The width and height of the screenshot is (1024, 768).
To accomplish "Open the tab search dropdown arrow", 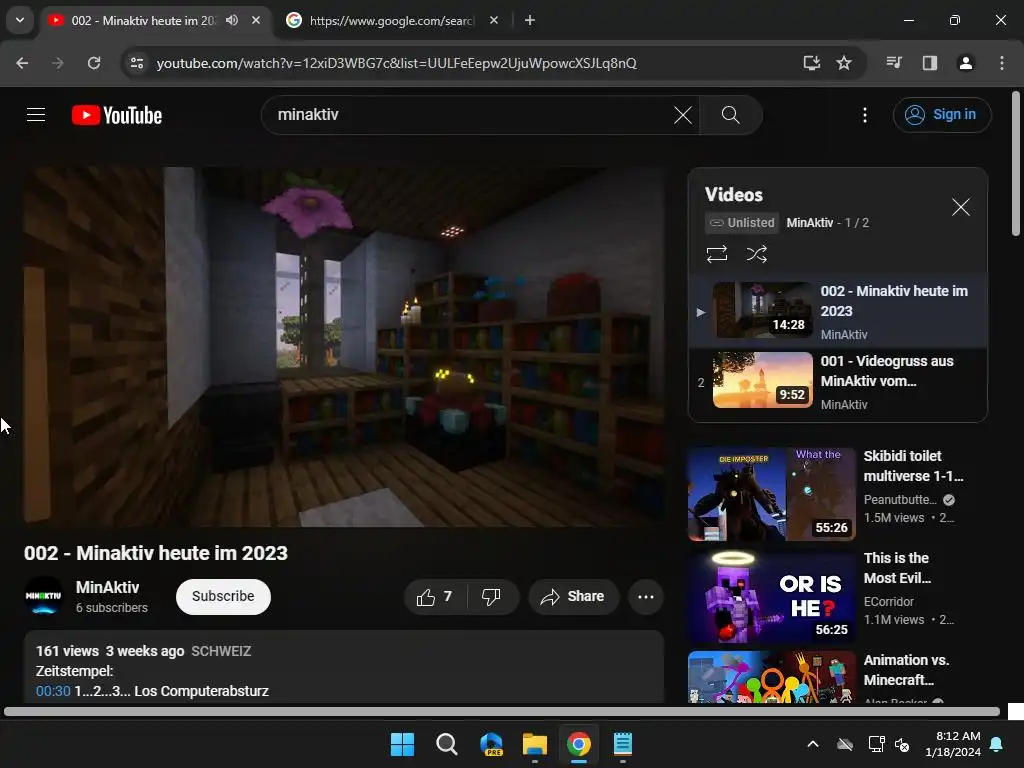I will pyautogui.click(x=20, y=20).
